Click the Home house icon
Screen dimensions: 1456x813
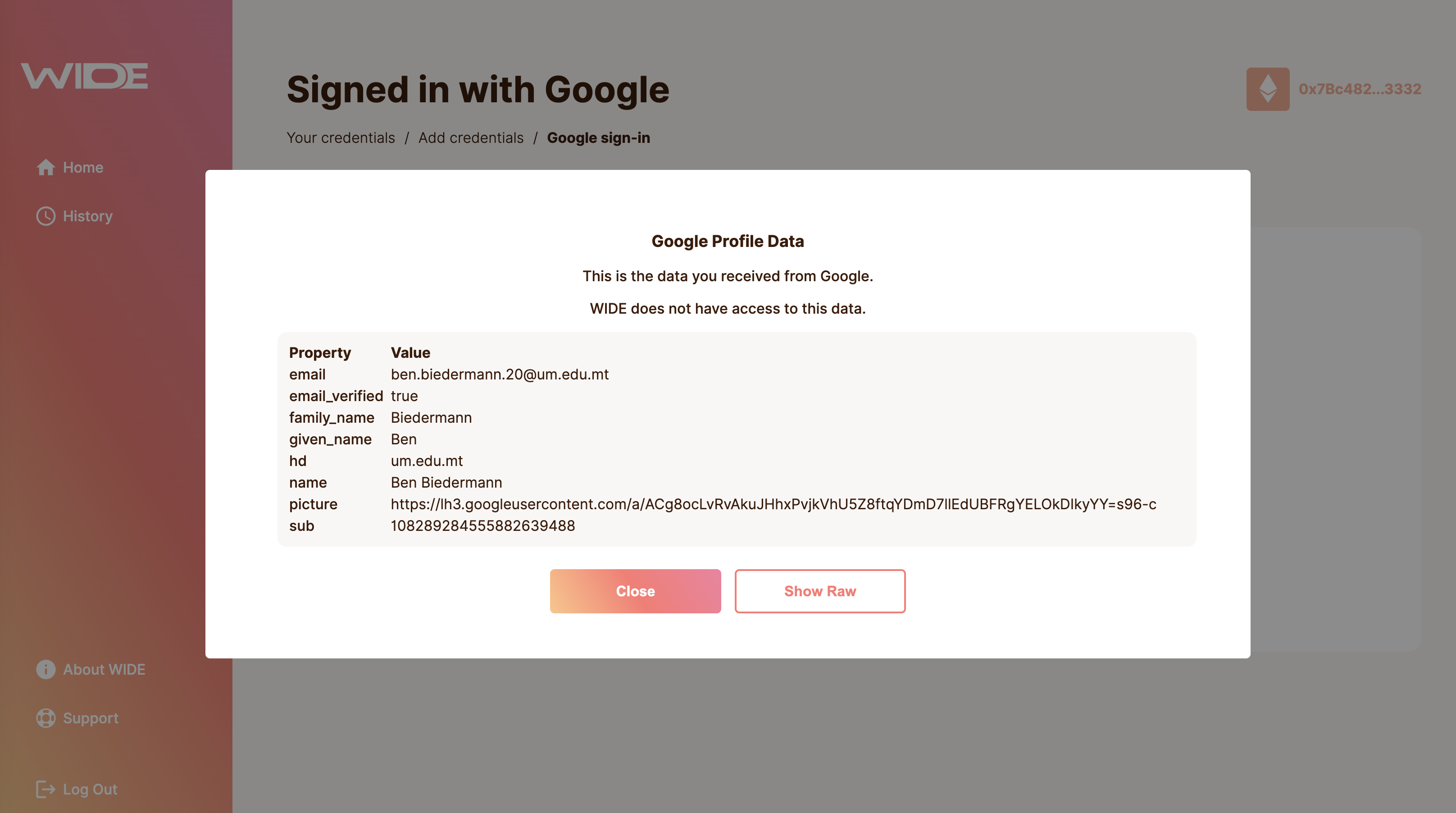click(x=46, y=167)
